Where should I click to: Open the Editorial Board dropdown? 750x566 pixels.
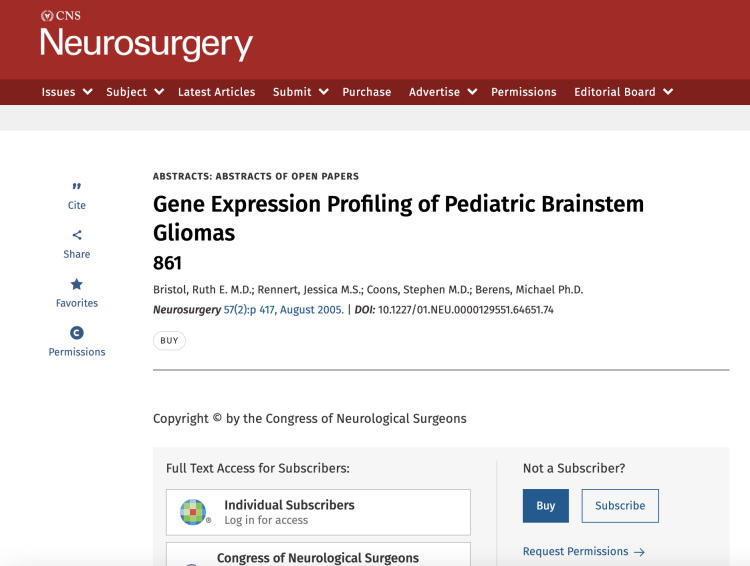[x=623, y=92]
